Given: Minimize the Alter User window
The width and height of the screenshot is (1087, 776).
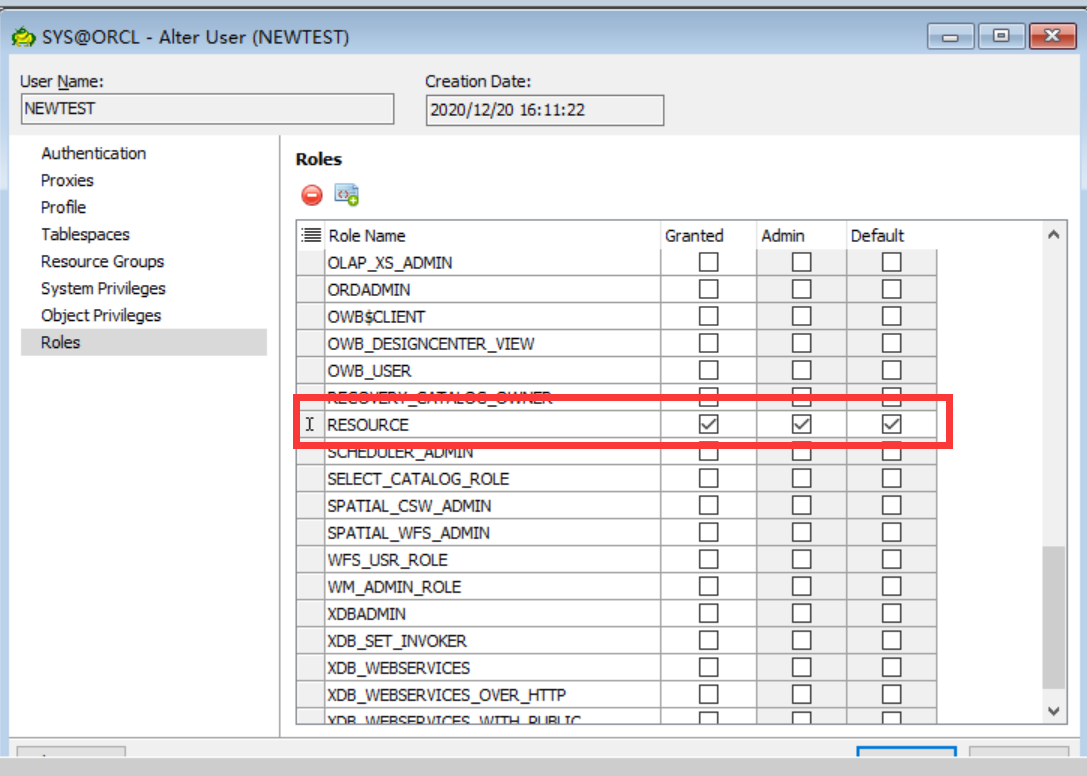Looking at the screenshot, I should point(950,36).
